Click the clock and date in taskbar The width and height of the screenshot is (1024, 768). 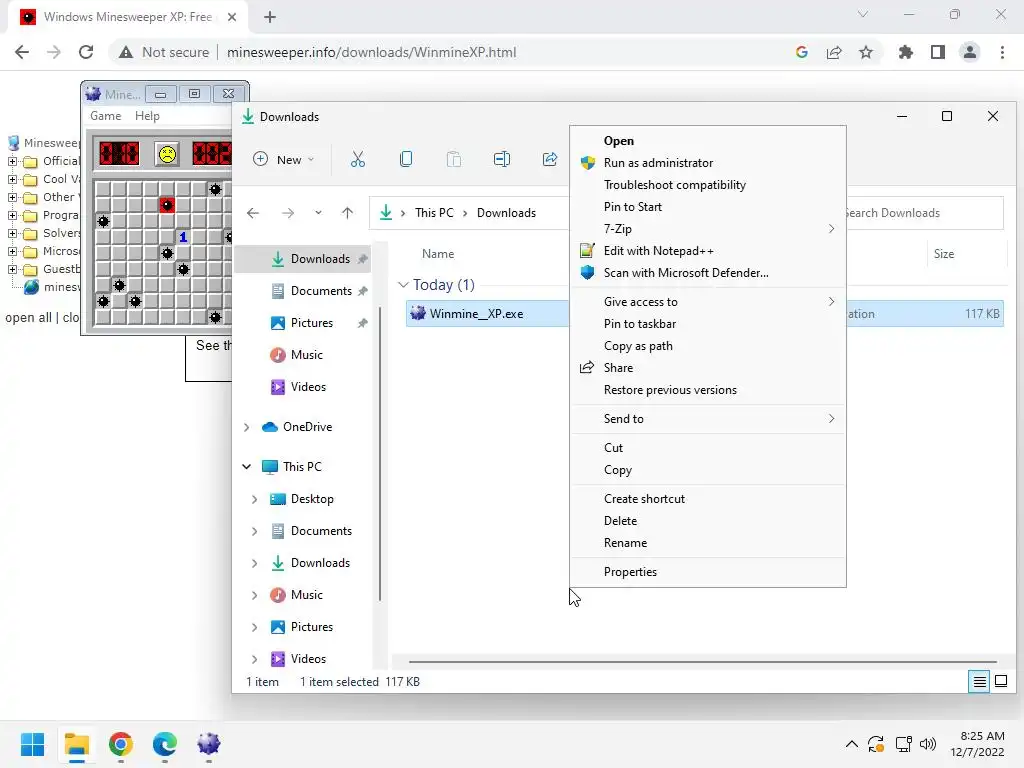point(976,744)
